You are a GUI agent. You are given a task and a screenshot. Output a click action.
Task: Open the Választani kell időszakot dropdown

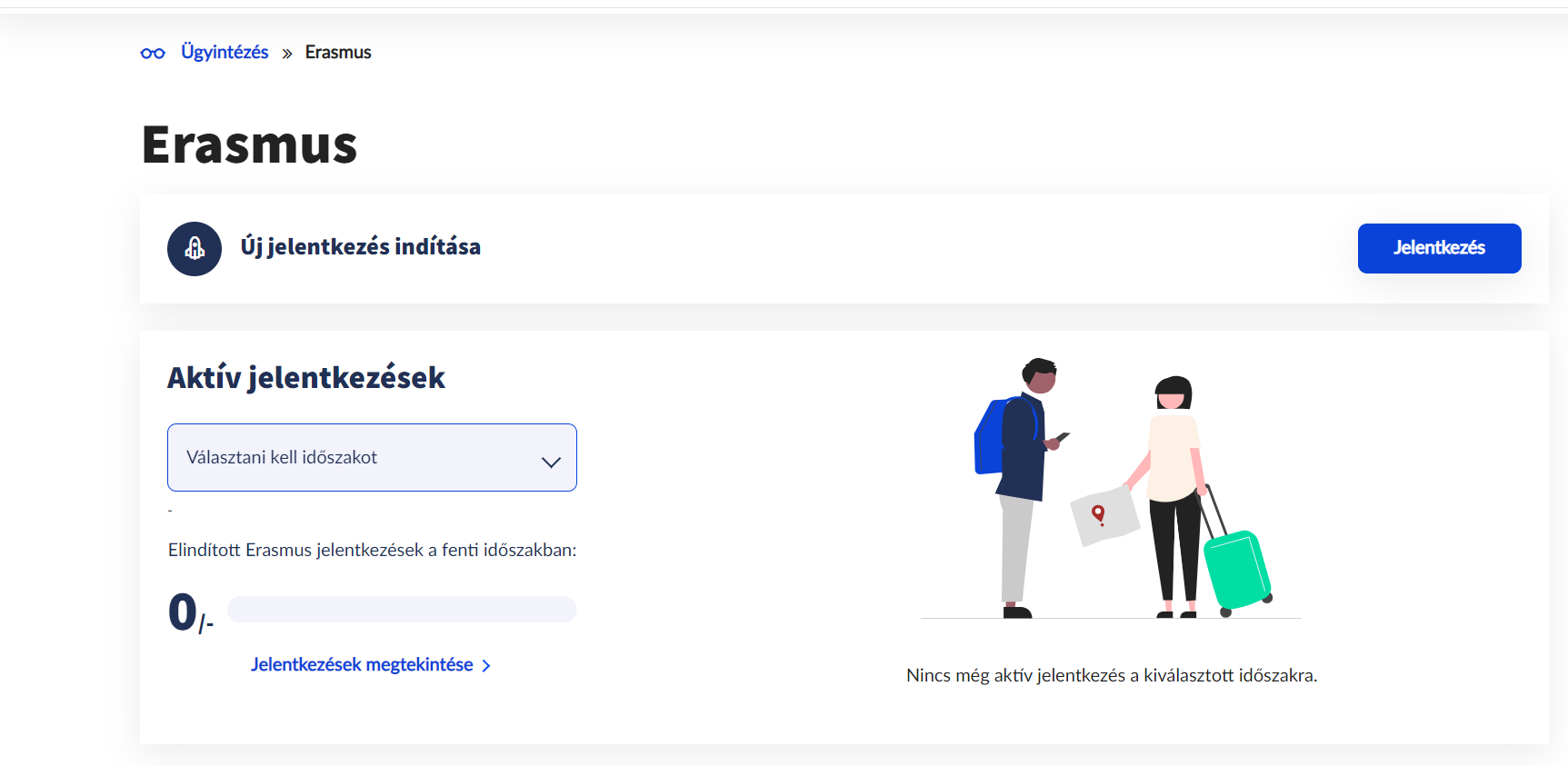[372, 457]
